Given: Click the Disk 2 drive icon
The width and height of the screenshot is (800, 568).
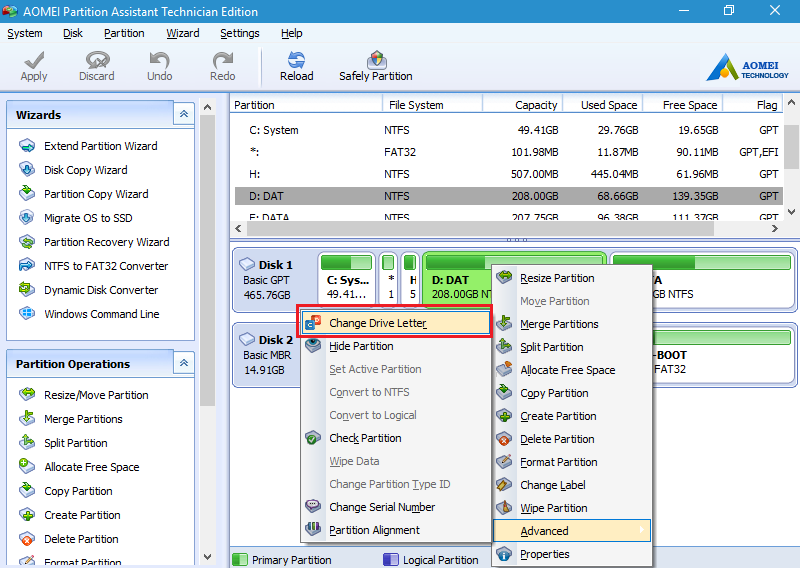Looking at the screenshot, I should tap(247, 339).
